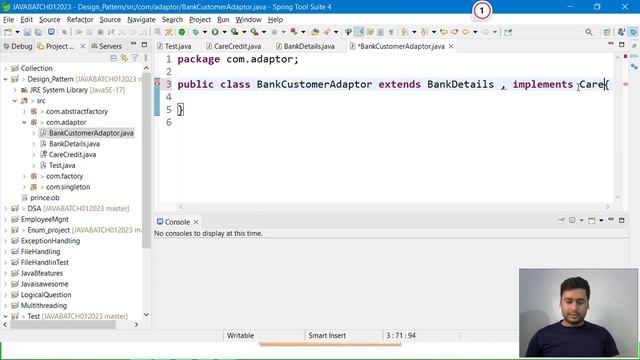The height and width of the screenshot is (360, 640).
Task: Click the Next Annotation icon
Action: coord(404,32)
